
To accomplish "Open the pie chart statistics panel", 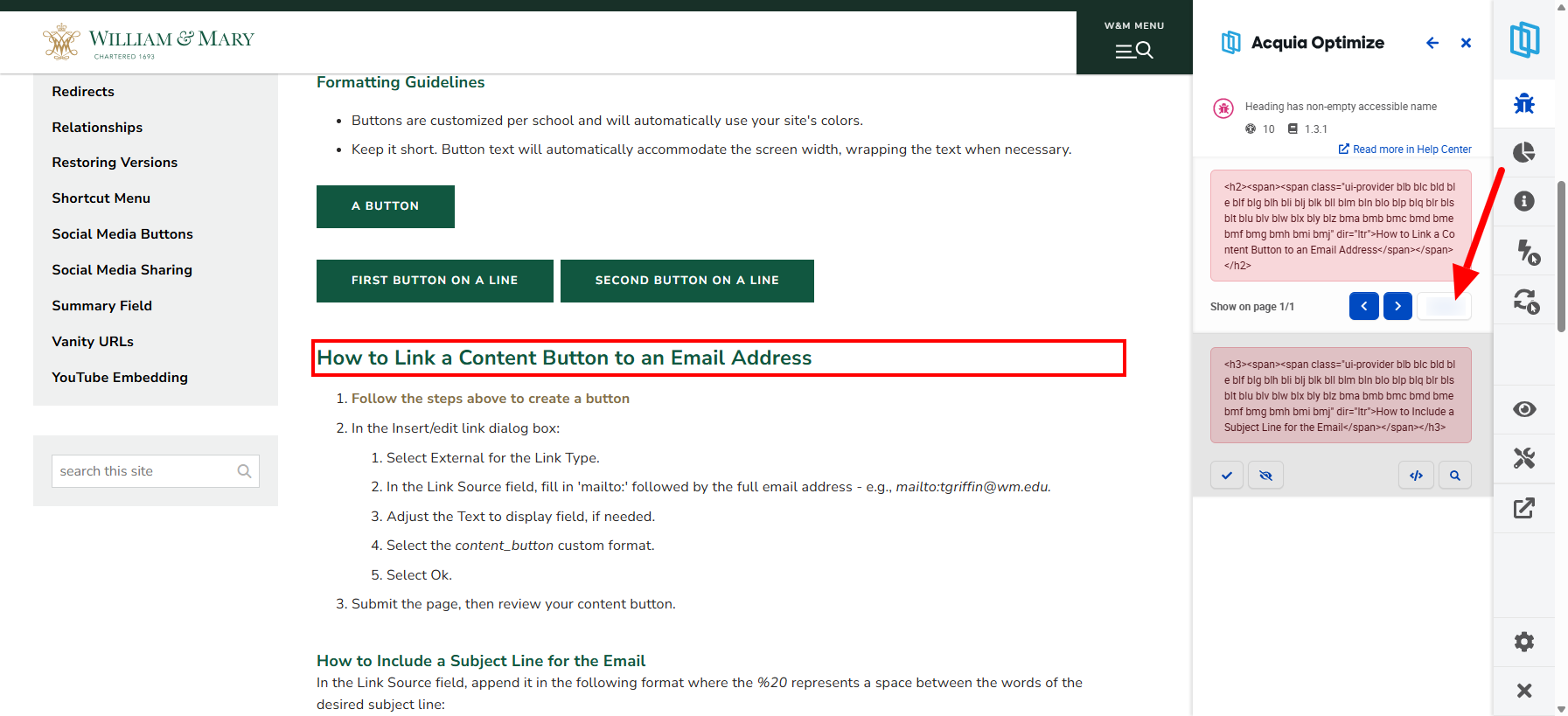I will tap(1524, 152).
